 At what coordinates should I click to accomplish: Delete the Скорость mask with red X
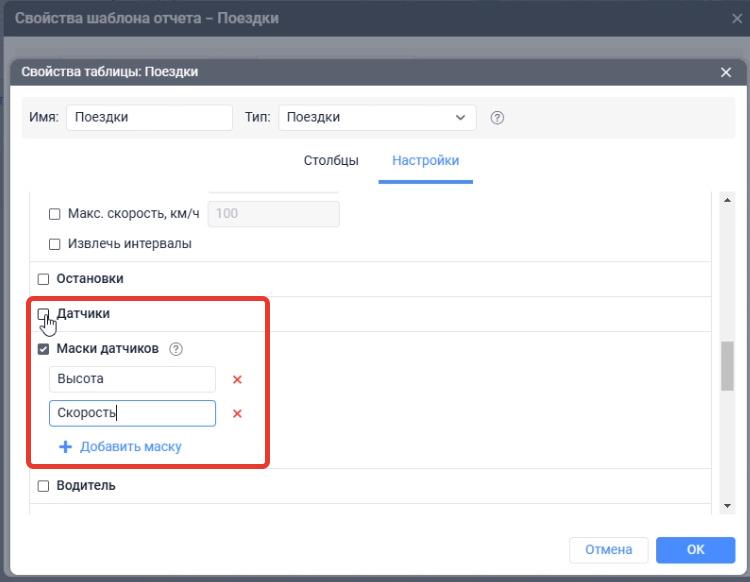tap(237, 414)
